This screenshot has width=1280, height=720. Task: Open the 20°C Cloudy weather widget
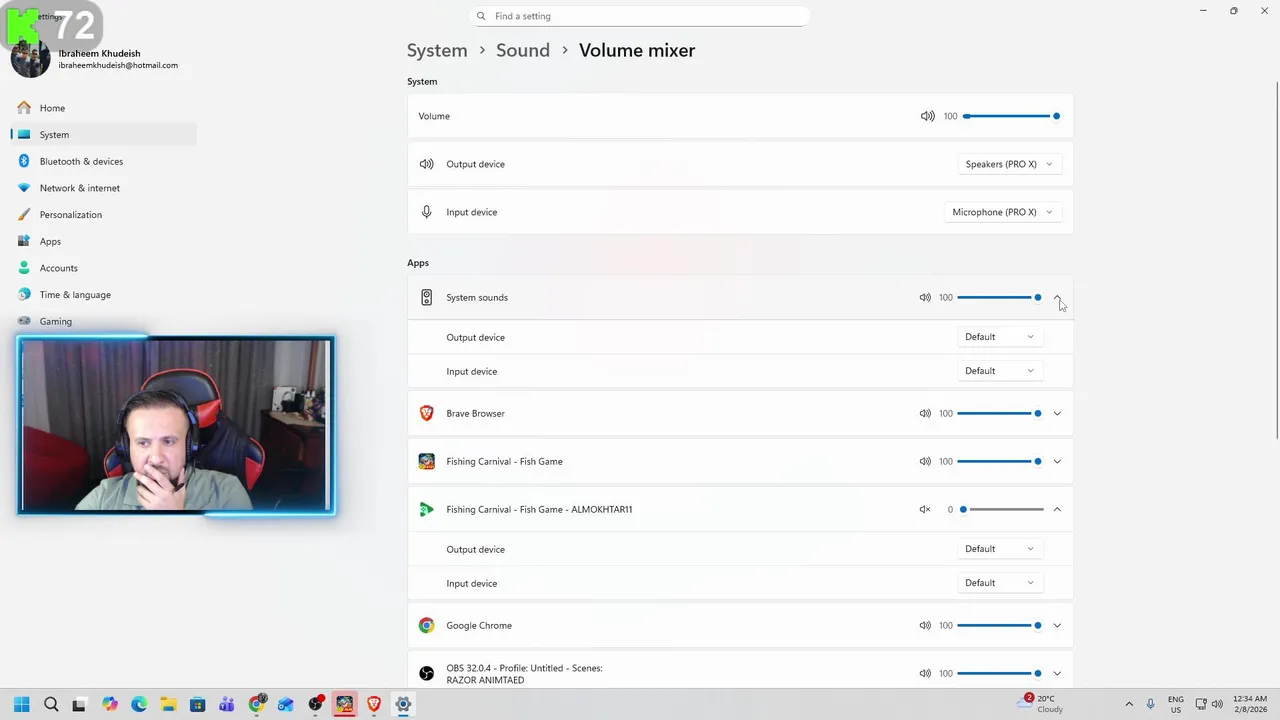pos(1042,704)
